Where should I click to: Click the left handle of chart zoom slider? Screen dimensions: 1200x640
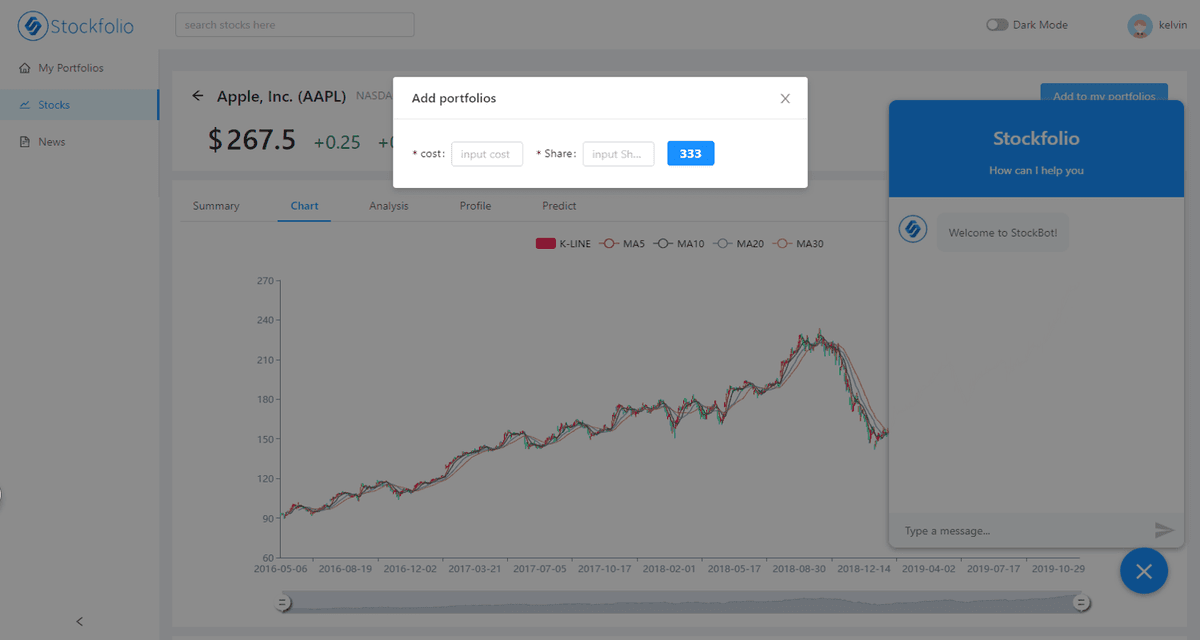pyautogui.click(x=283, y=602)
